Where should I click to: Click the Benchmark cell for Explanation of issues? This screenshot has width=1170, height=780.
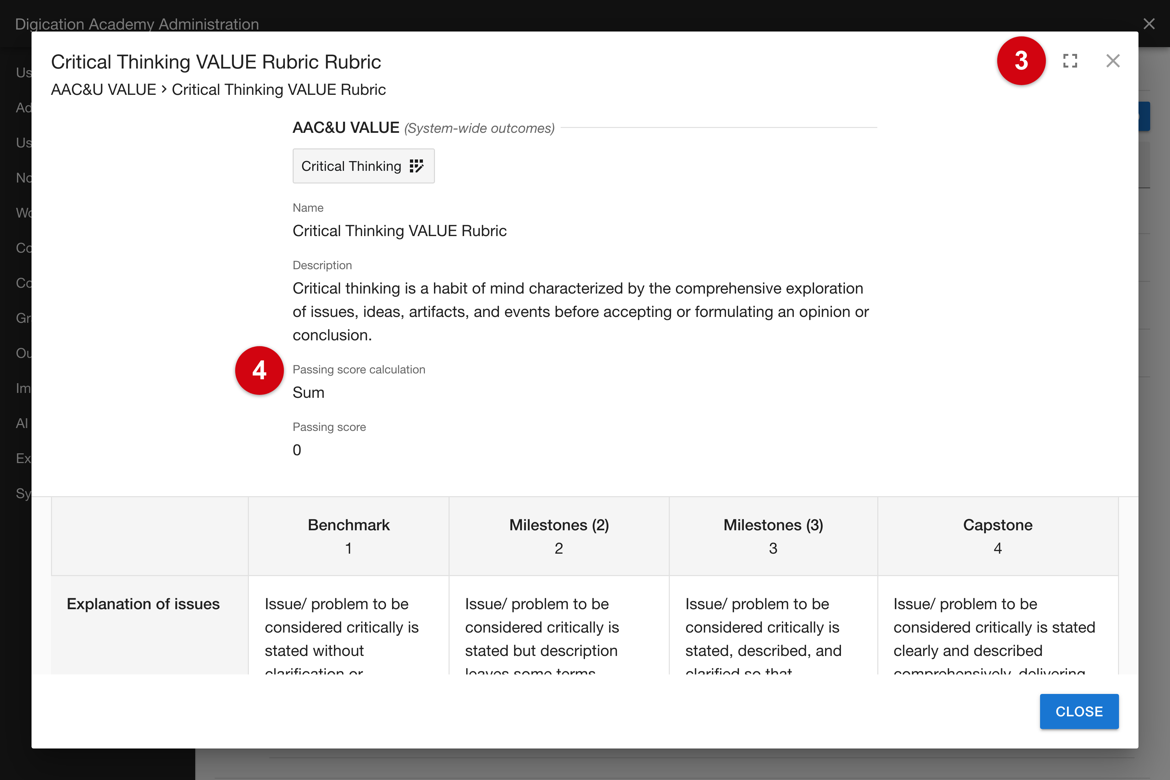click(x=348, y=625)
